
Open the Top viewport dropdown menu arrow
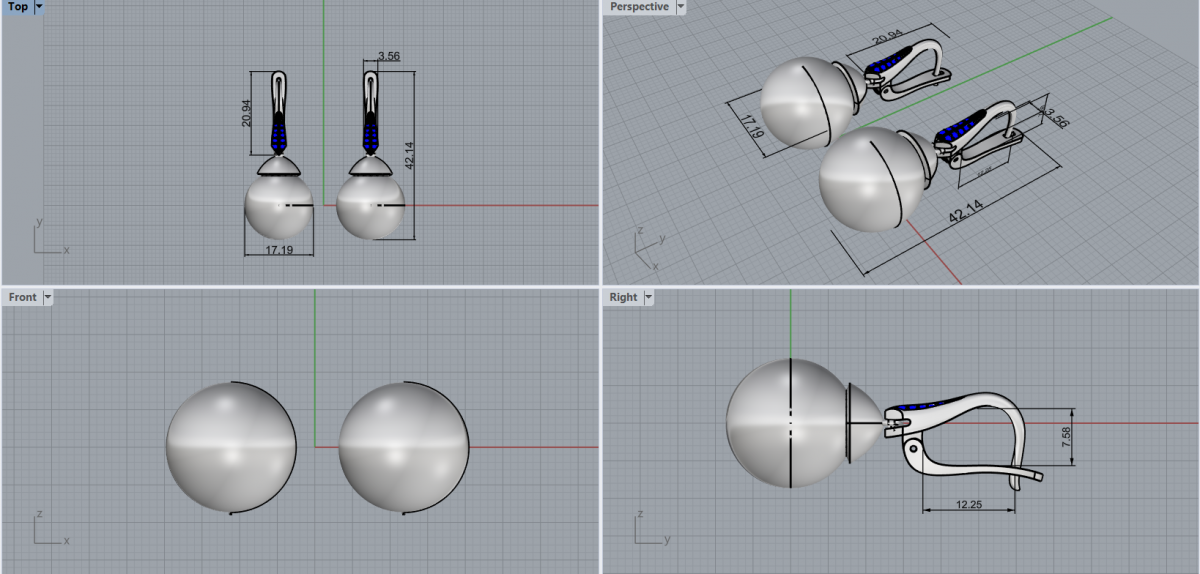click(39, 7)
